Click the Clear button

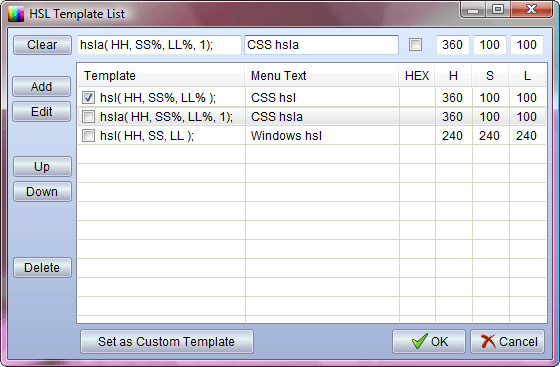pos(42,45)
